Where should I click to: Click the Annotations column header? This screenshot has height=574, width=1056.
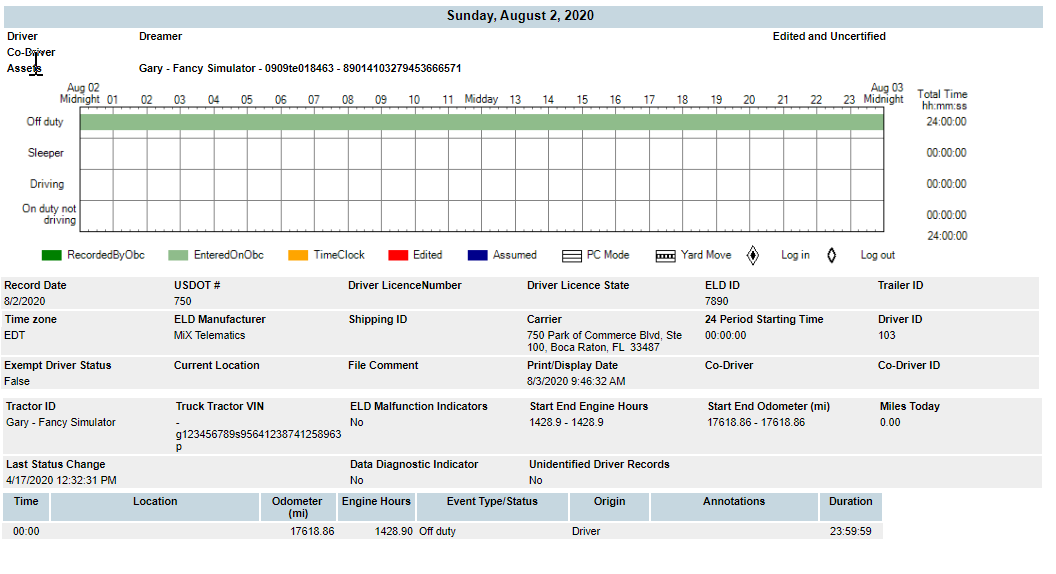(x=734, y=507)
